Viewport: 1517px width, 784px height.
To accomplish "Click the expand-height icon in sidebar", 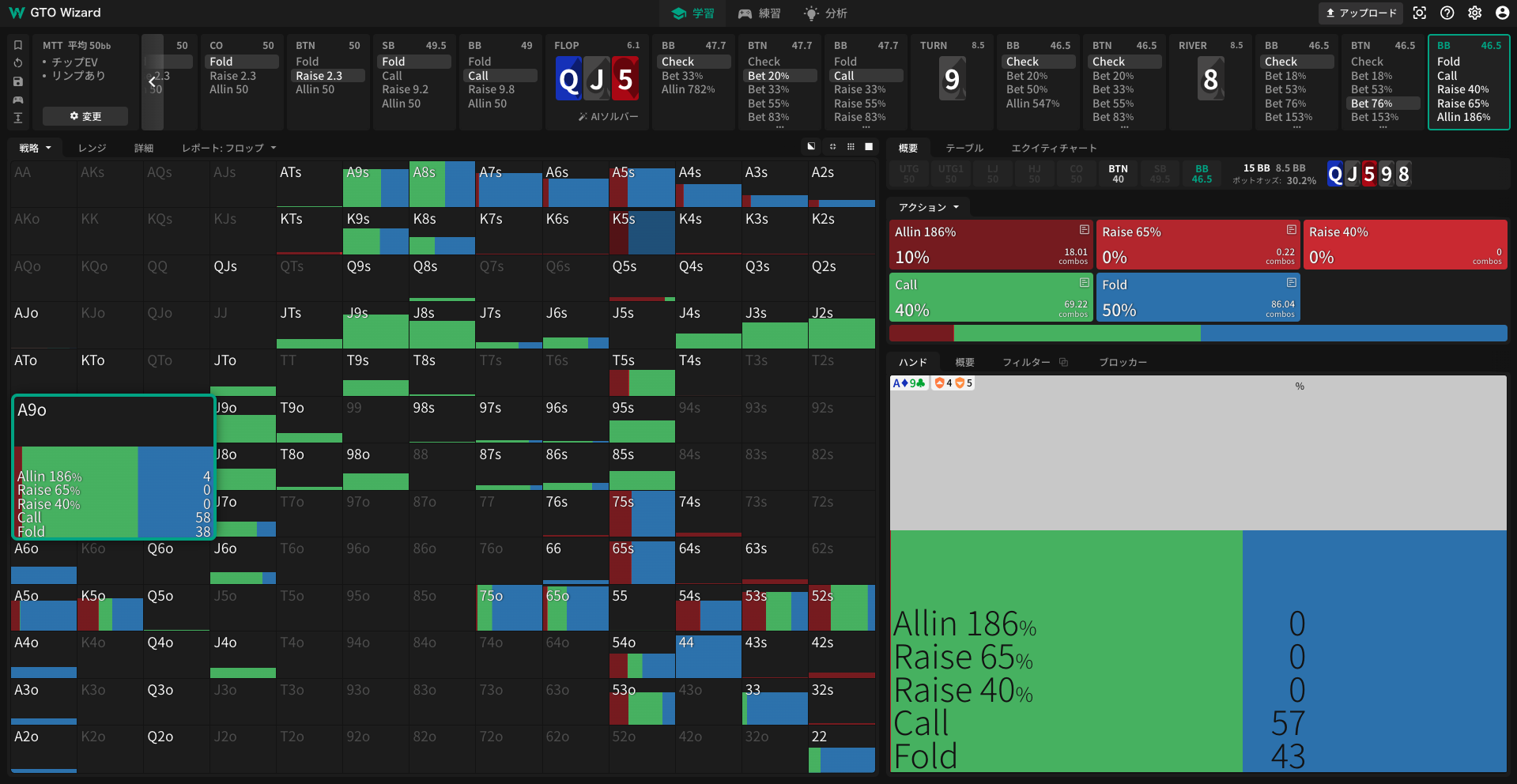I will coord(18,118).
